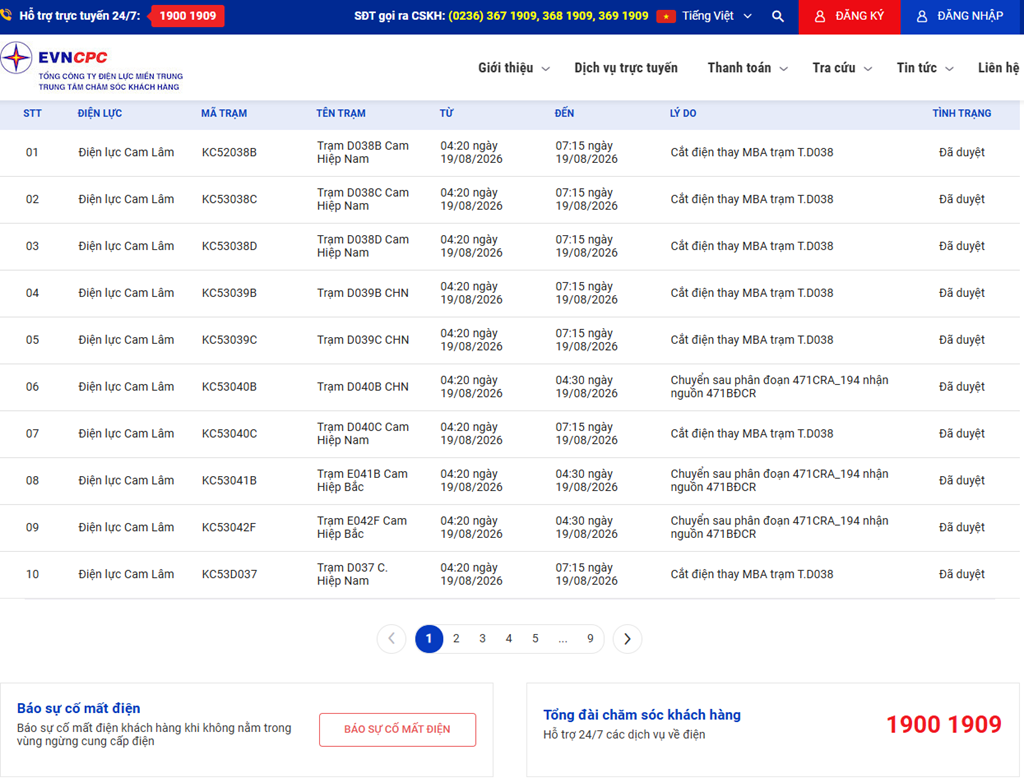1024x778 pixels.
Task: Click the Vietnam flag icon
Action: [665, 16]
